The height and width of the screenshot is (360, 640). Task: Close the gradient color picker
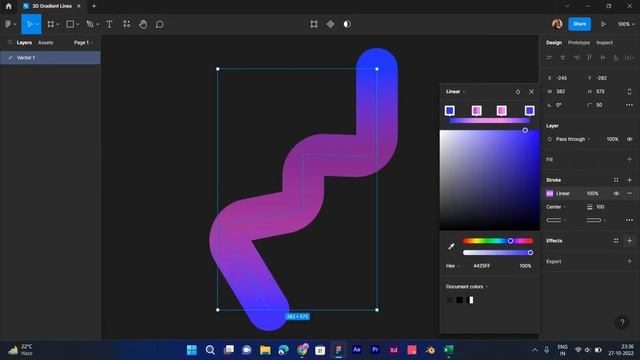531,92
